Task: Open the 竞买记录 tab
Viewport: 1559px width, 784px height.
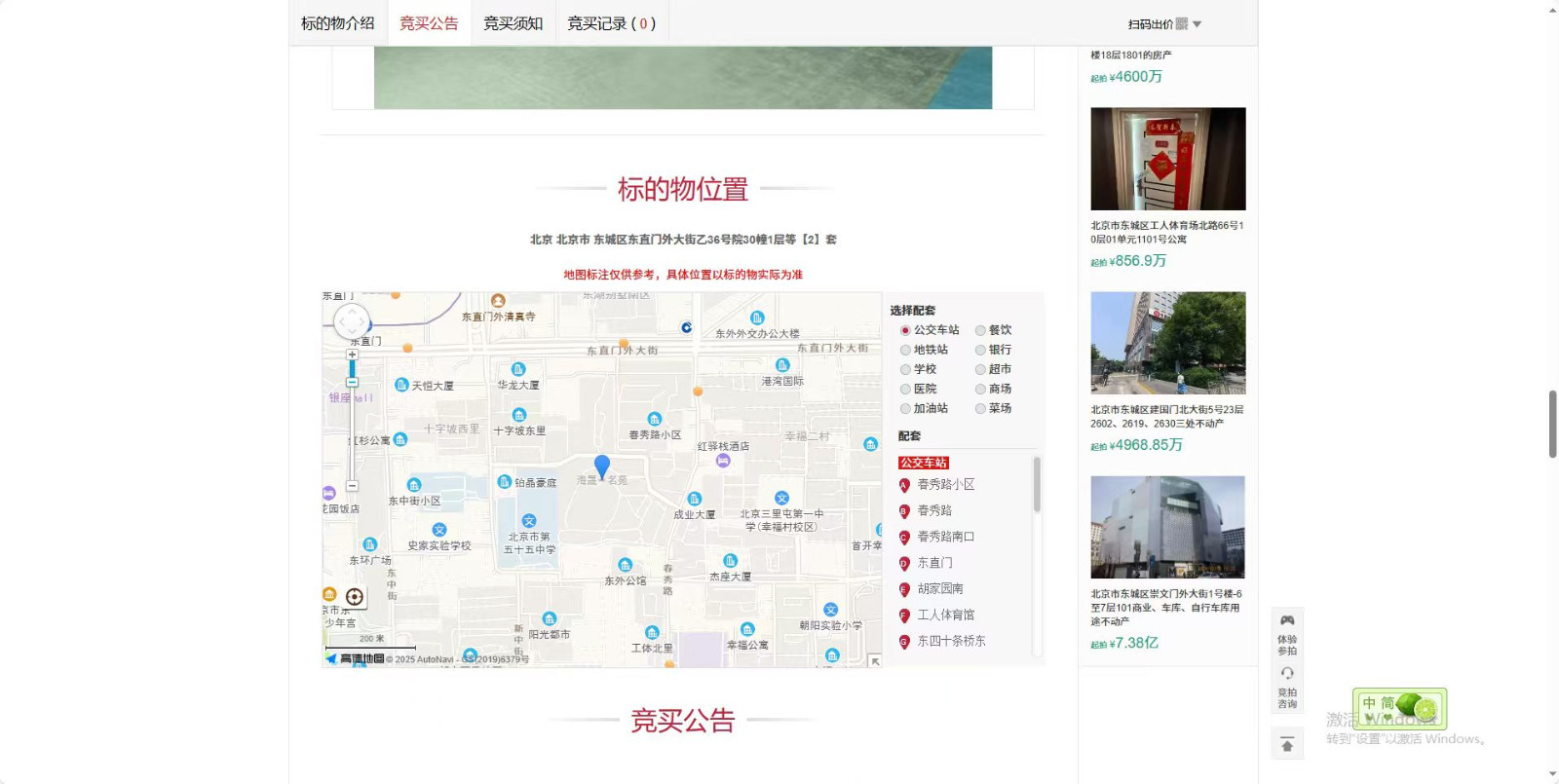Action: tap(611, 23)
